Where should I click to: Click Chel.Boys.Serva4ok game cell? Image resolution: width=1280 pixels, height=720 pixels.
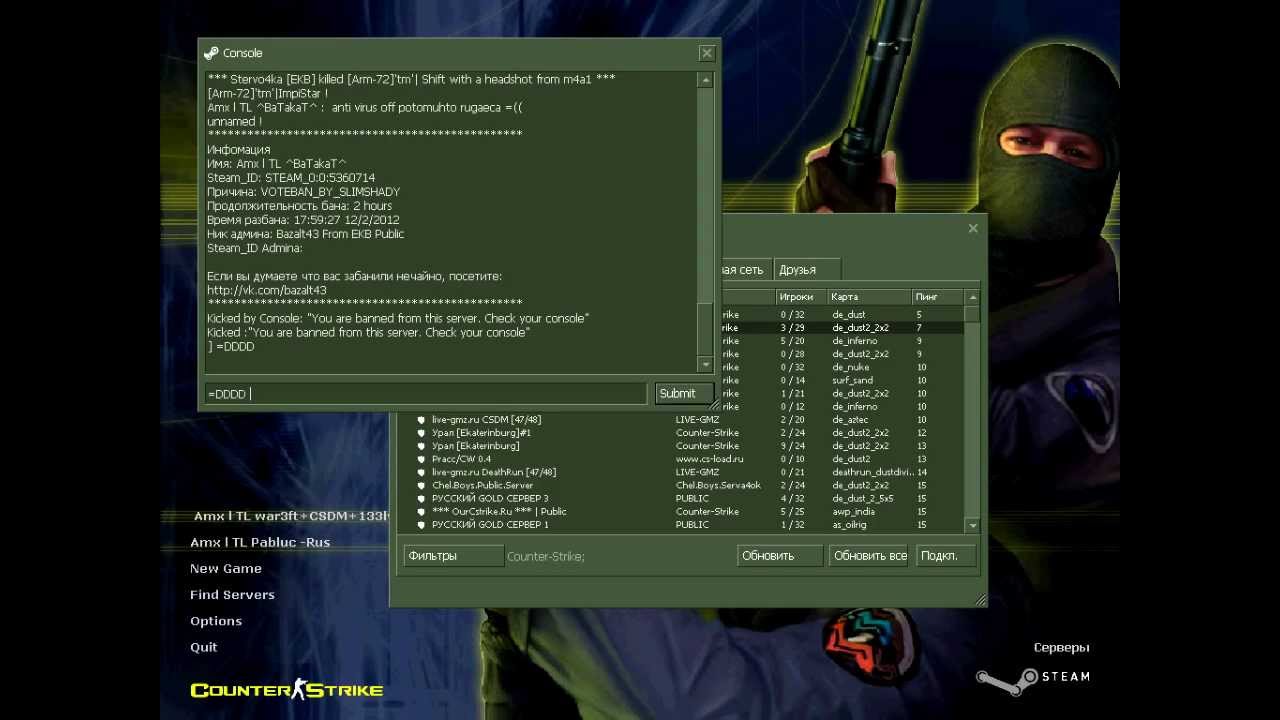[718, 485]
